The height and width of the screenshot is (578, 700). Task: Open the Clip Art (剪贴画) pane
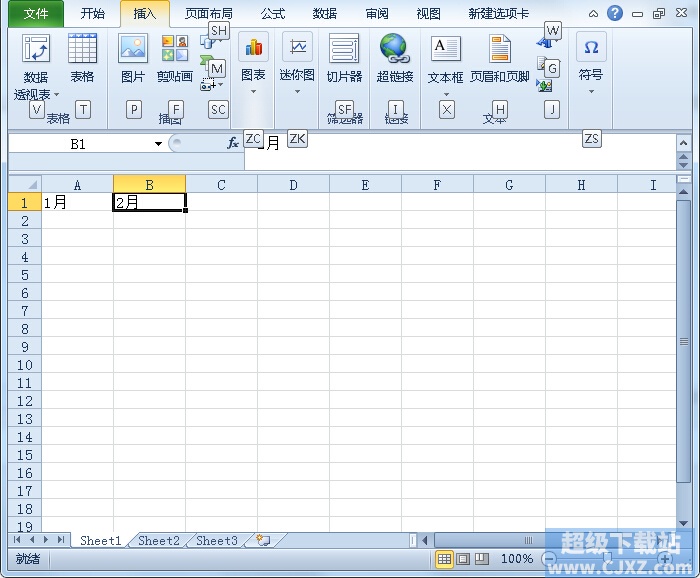tap(175, 50)
